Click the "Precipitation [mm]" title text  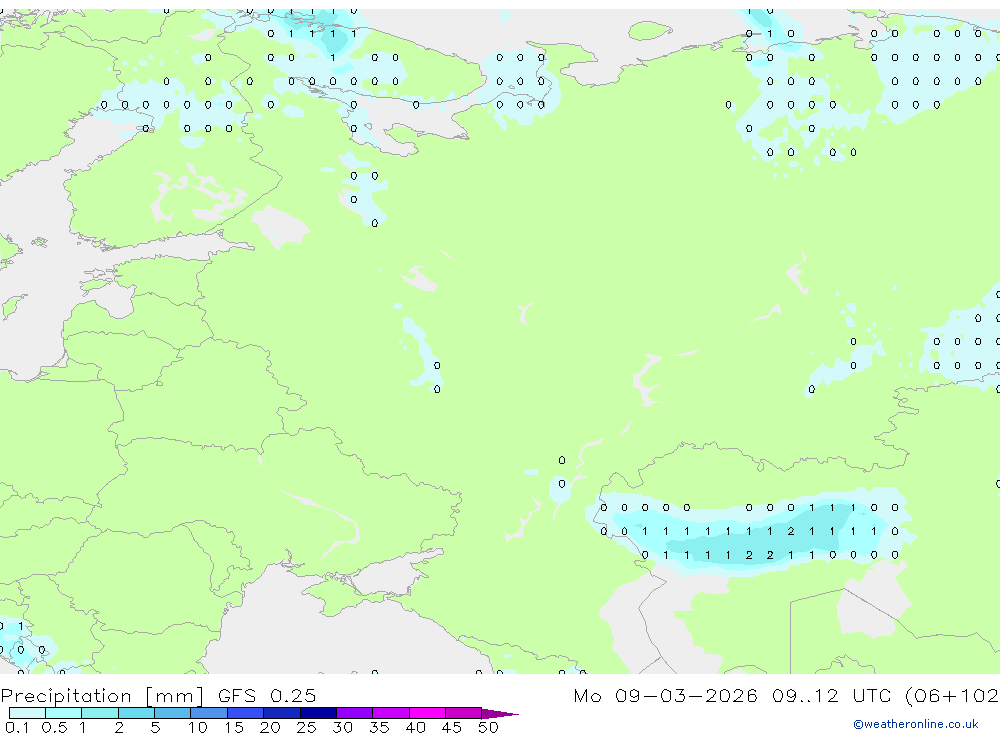pos(102,696)
